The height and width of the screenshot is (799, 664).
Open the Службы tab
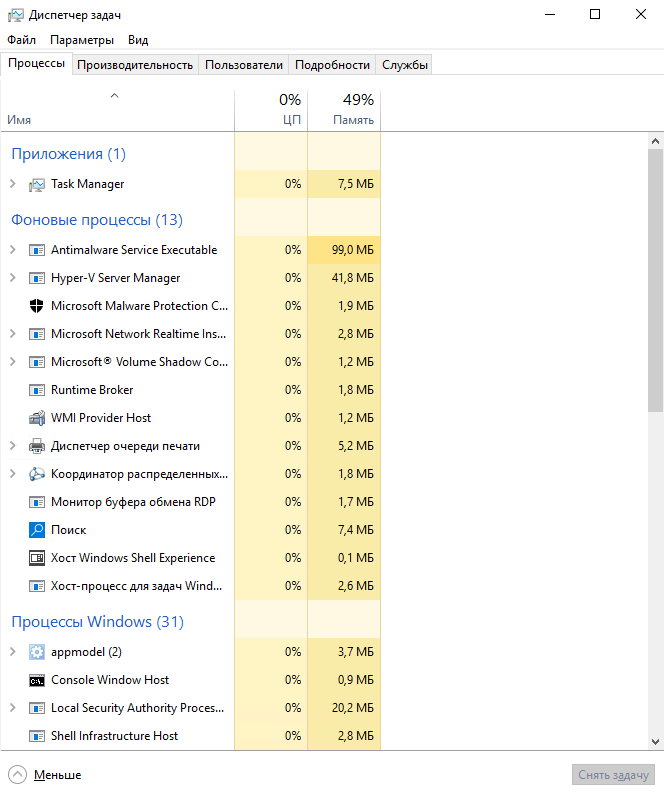coord(405,65)
